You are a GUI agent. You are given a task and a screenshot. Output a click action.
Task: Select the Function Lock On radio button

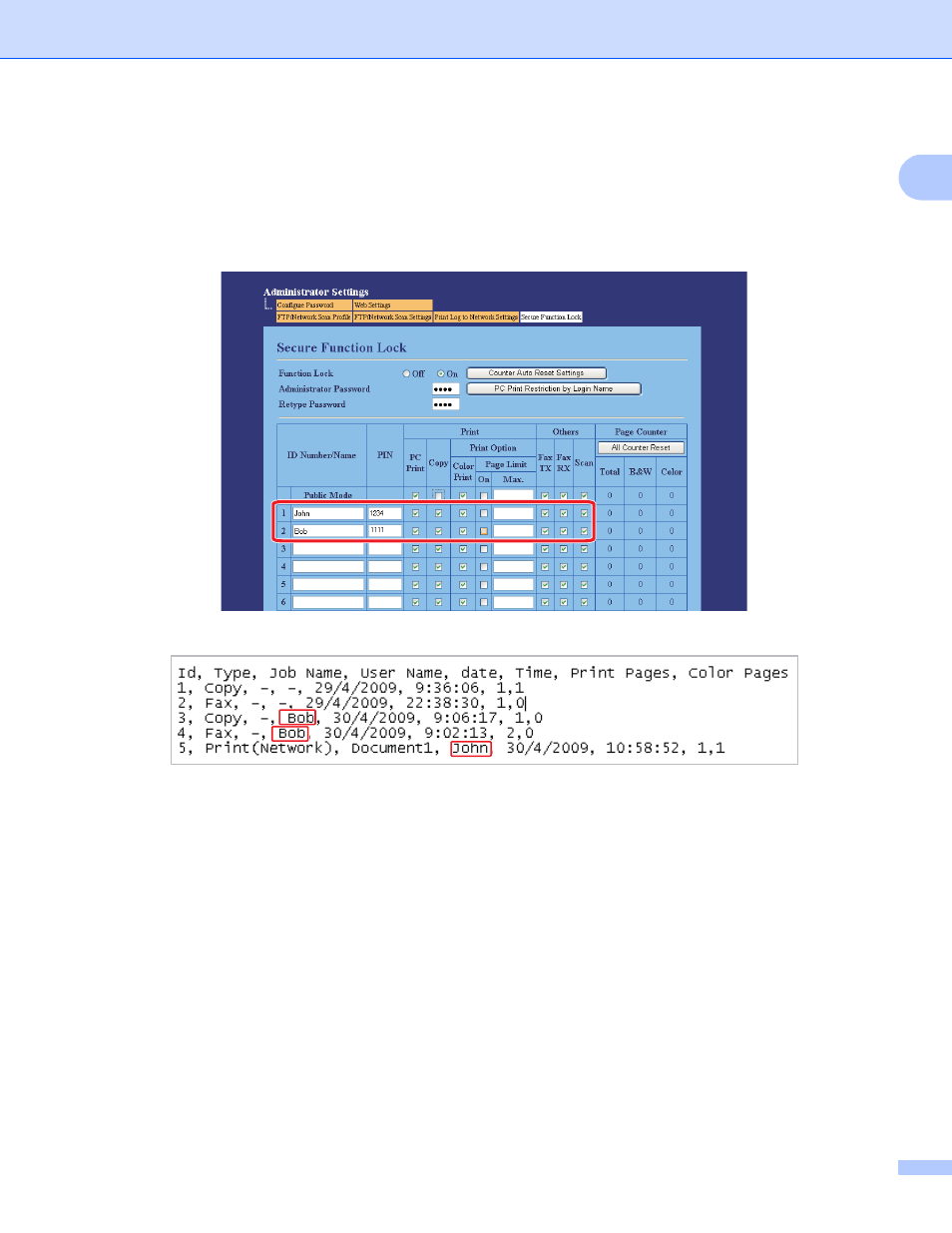(441, 373)
